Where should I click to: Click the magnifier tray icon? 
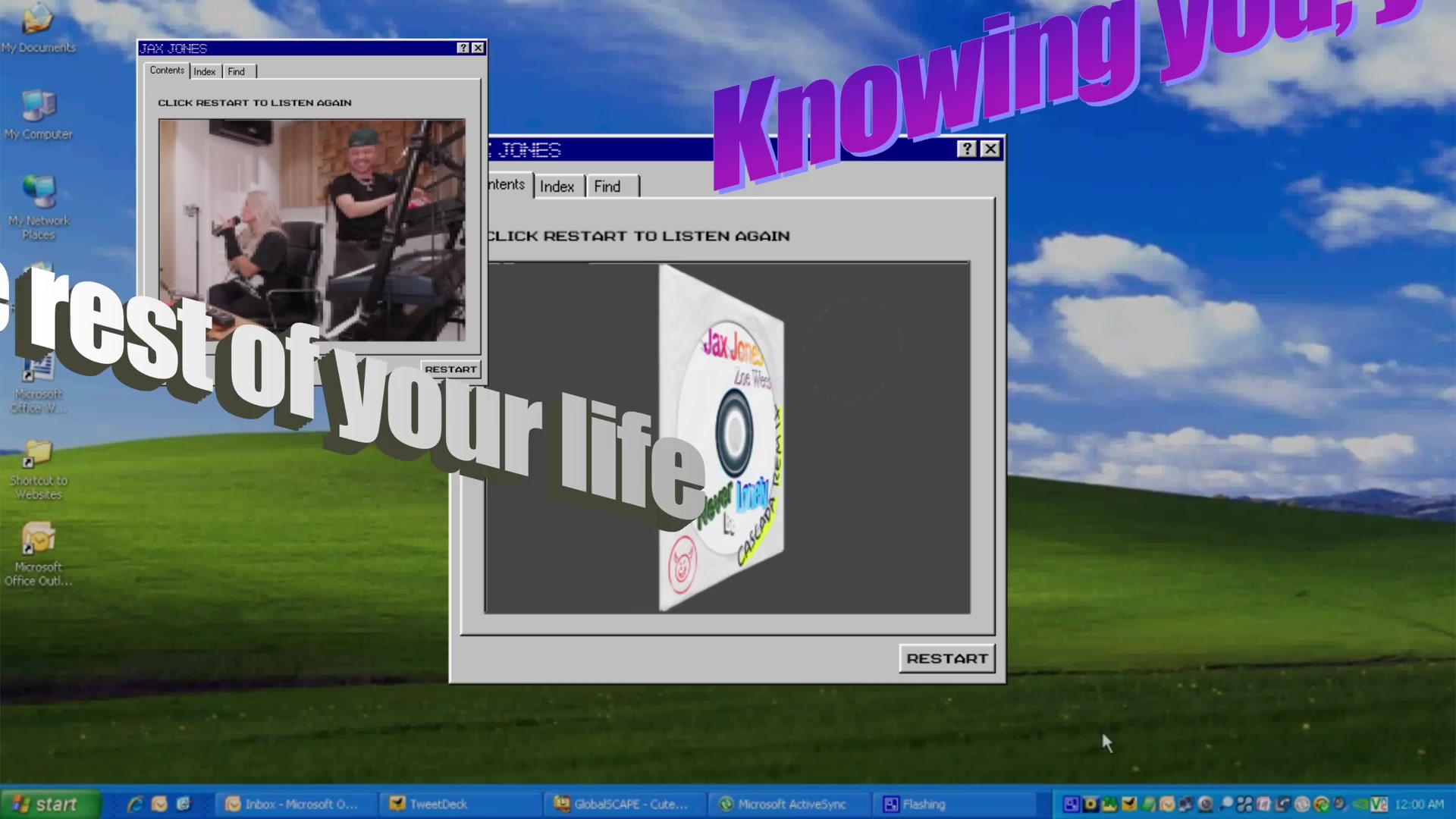(1225, 804)
